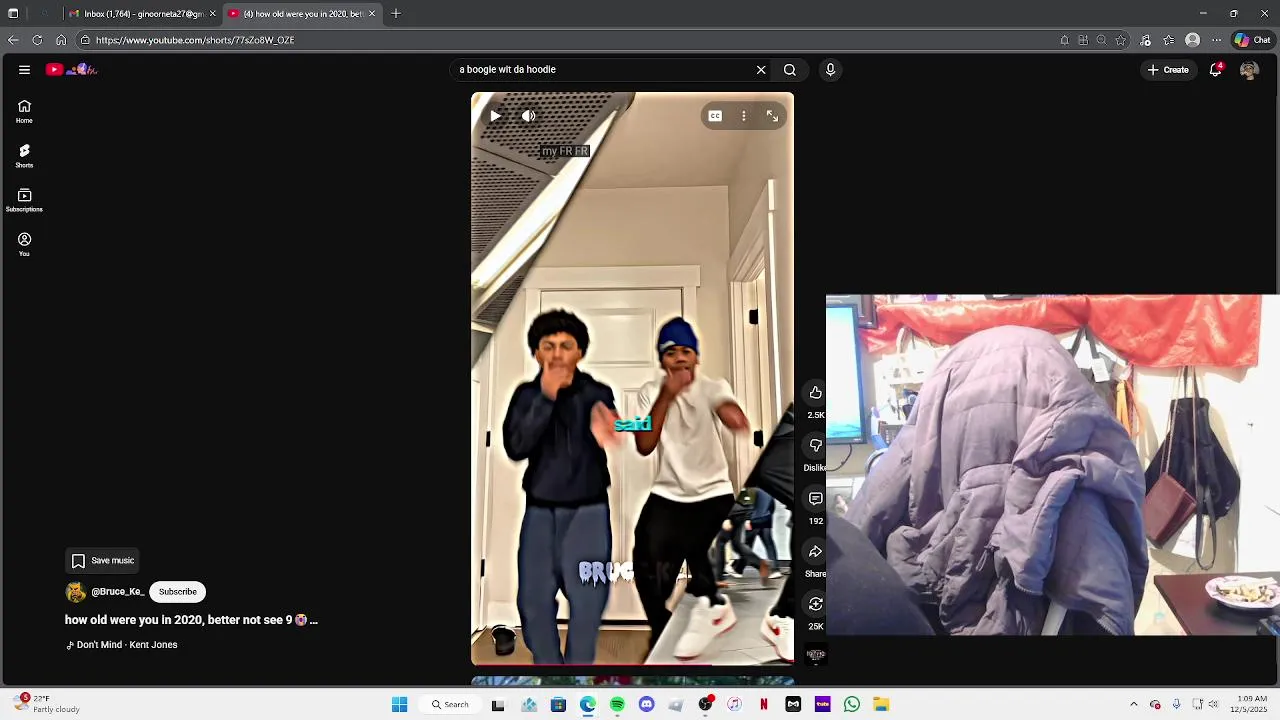The image size is (1280, 720).
Task: Open the You page in sidebar
Action: point(24,244)
